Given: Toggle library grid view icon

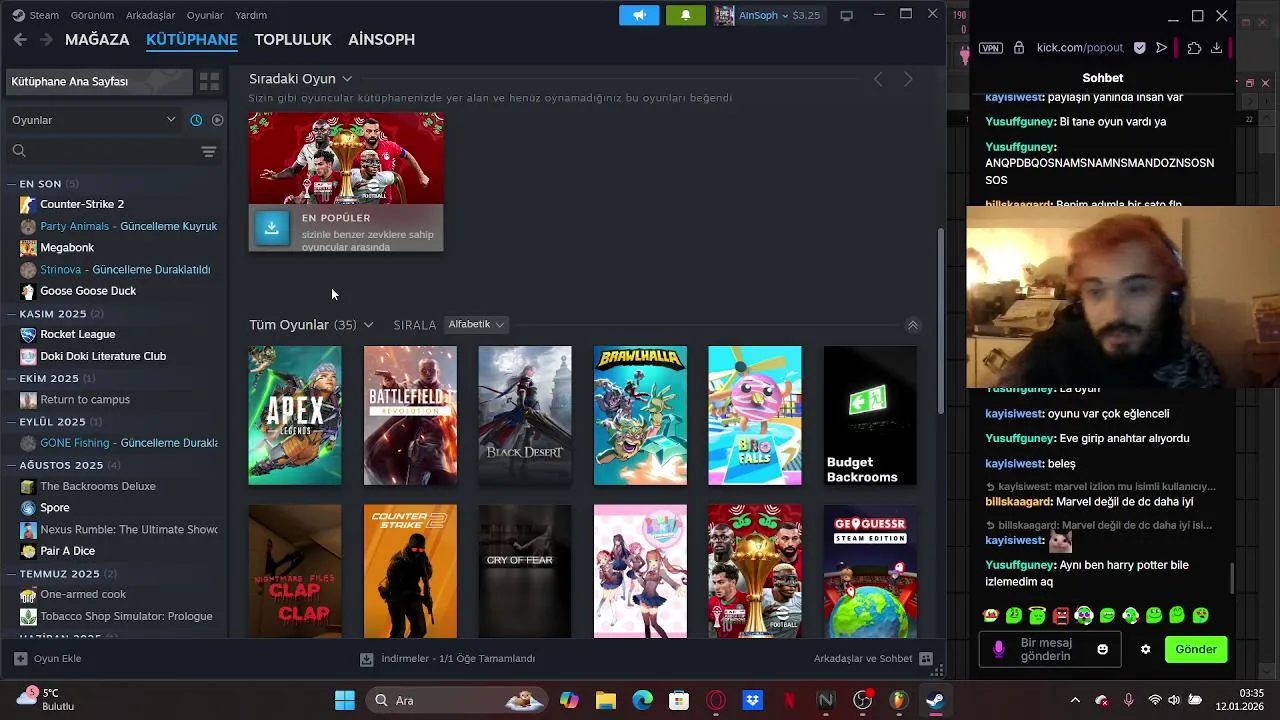Looking at the screenshot, I should [209, 81].
